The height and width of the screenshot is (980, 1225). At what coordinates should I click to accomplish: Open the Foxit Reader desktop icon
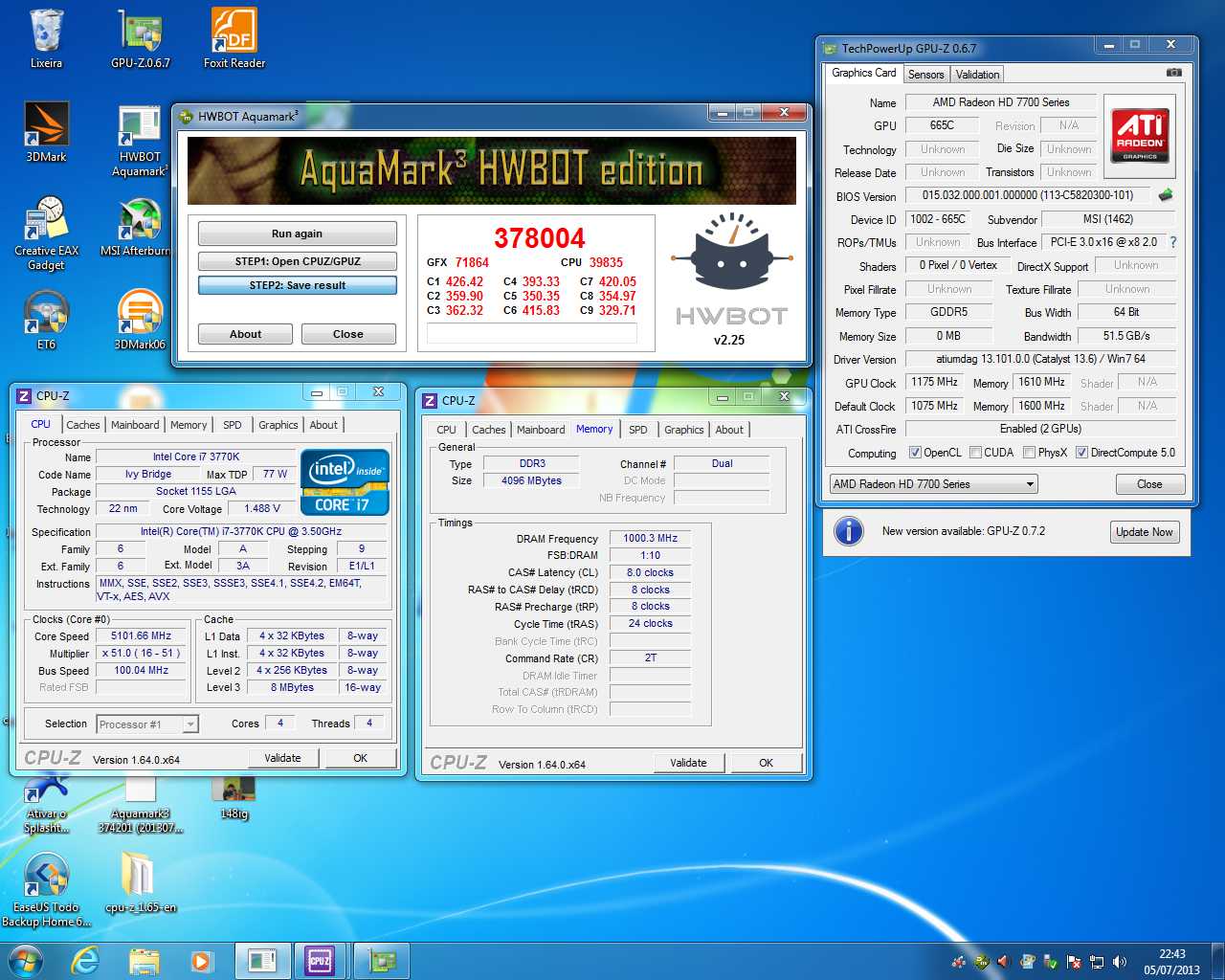[x=234, y=38]
